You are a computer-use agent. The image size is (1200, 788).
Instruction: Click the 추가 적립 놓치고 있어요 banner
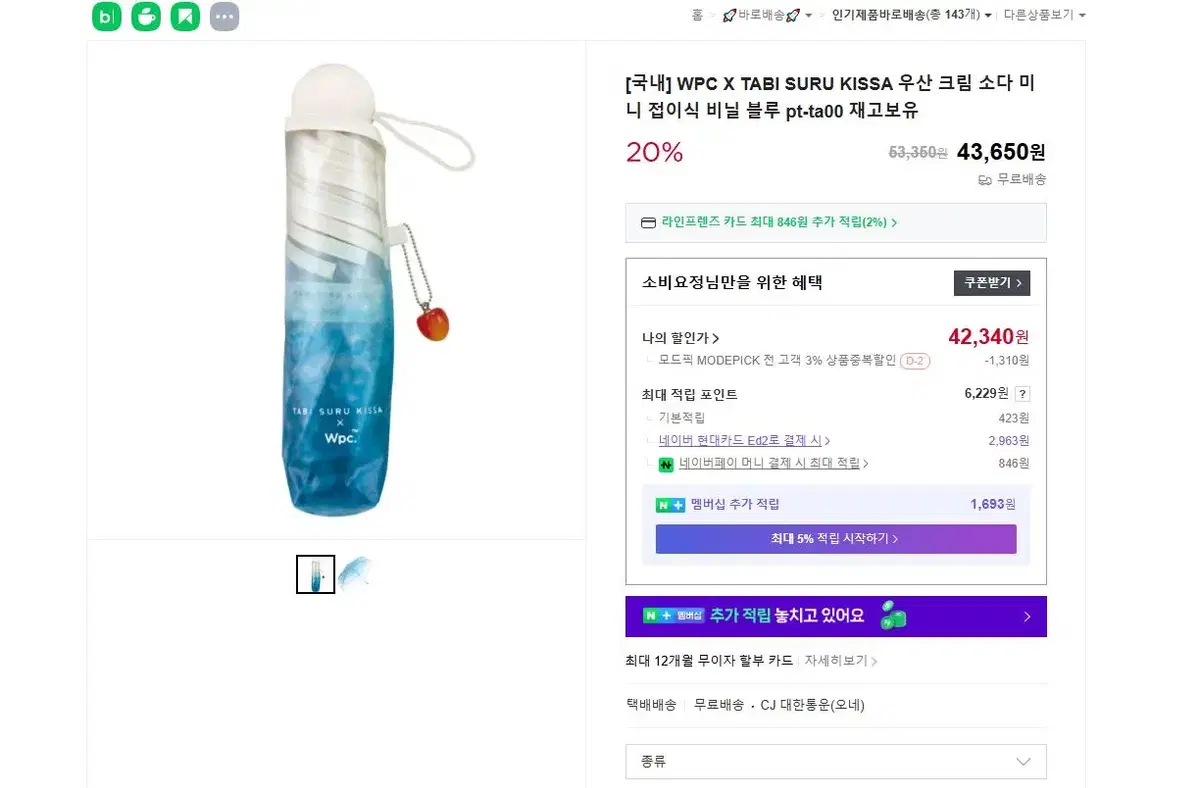click(x=835, y=616)
